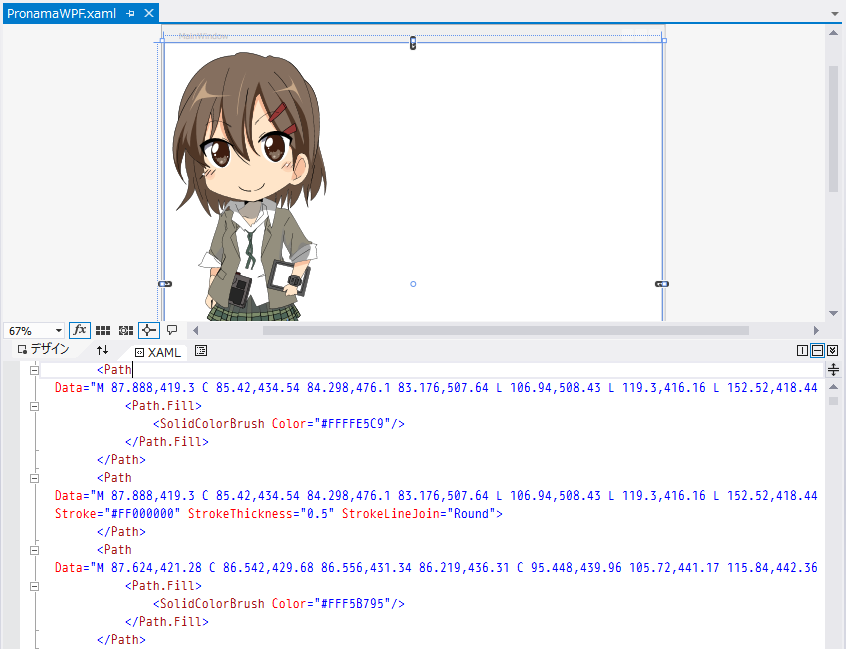
Task: Switch to the XAML tab
Action: click(158, 352)
